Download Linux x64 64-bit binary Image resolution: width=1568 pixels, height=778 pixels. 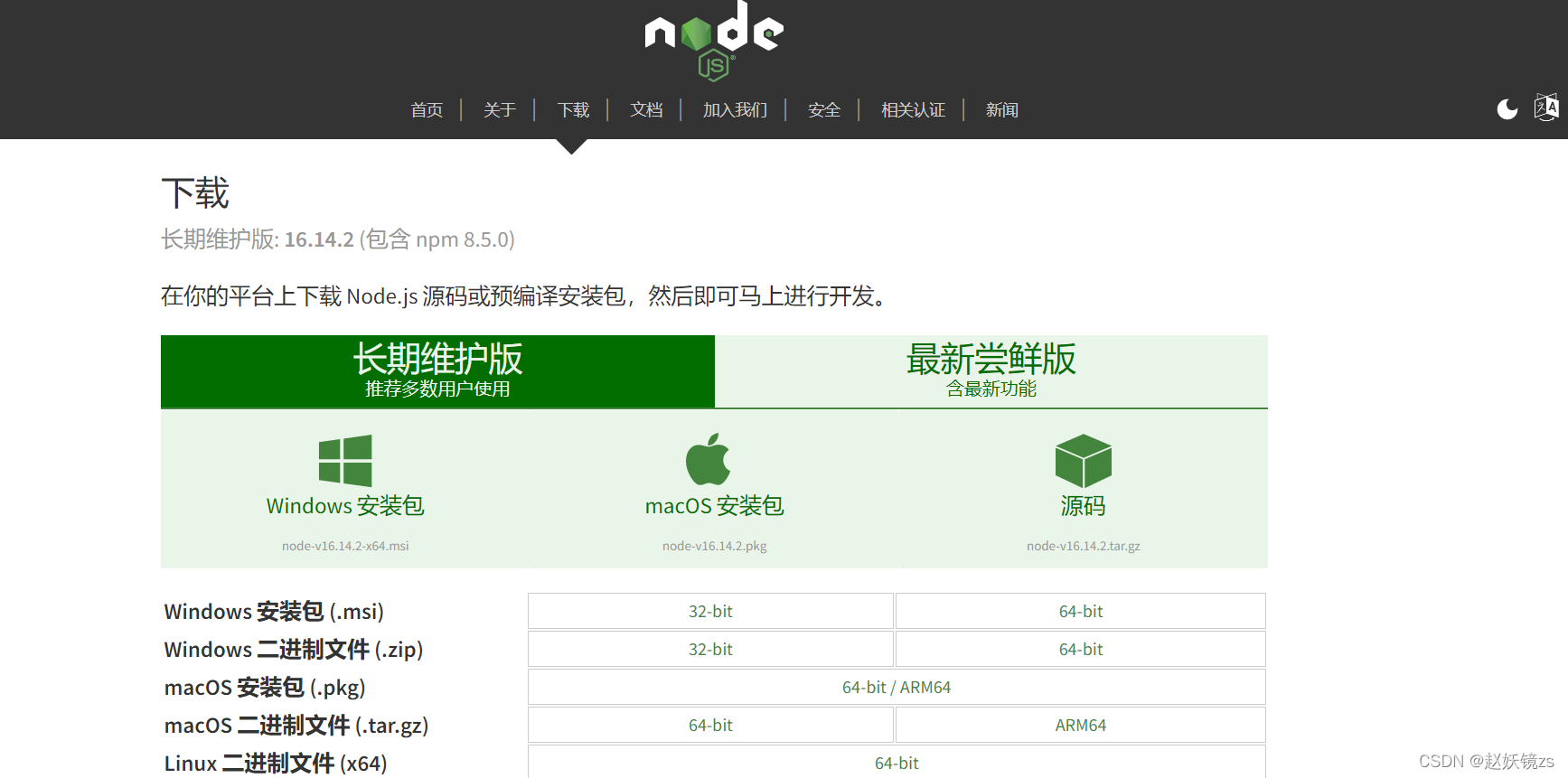[x=897, y=762]
